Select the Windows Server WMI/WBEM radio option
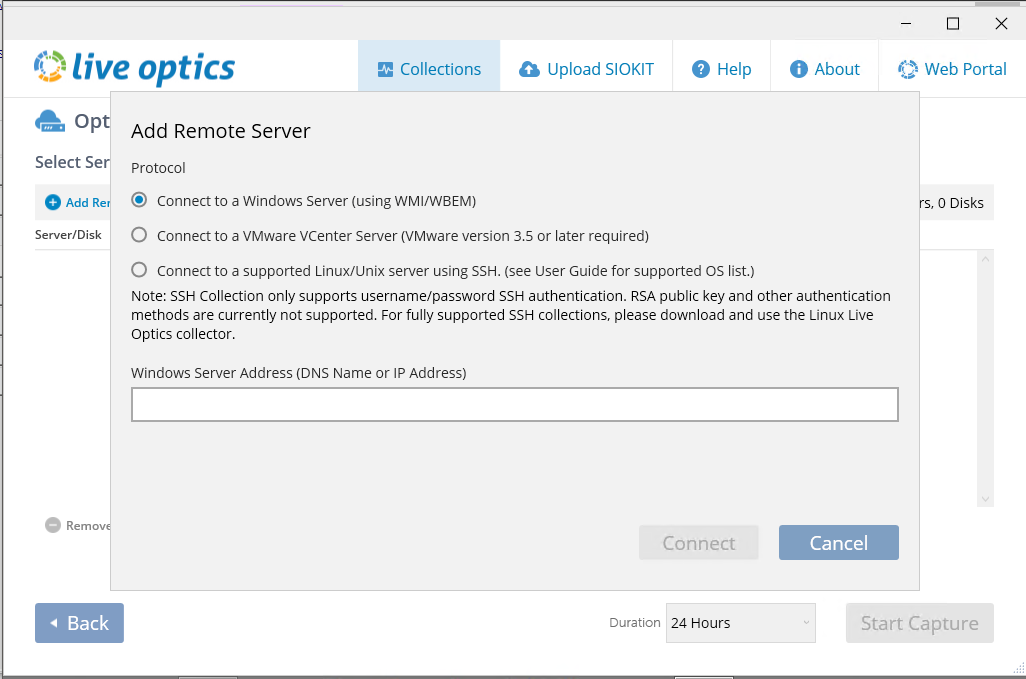Screen dimensions: 1026x679 click(139, 200)
